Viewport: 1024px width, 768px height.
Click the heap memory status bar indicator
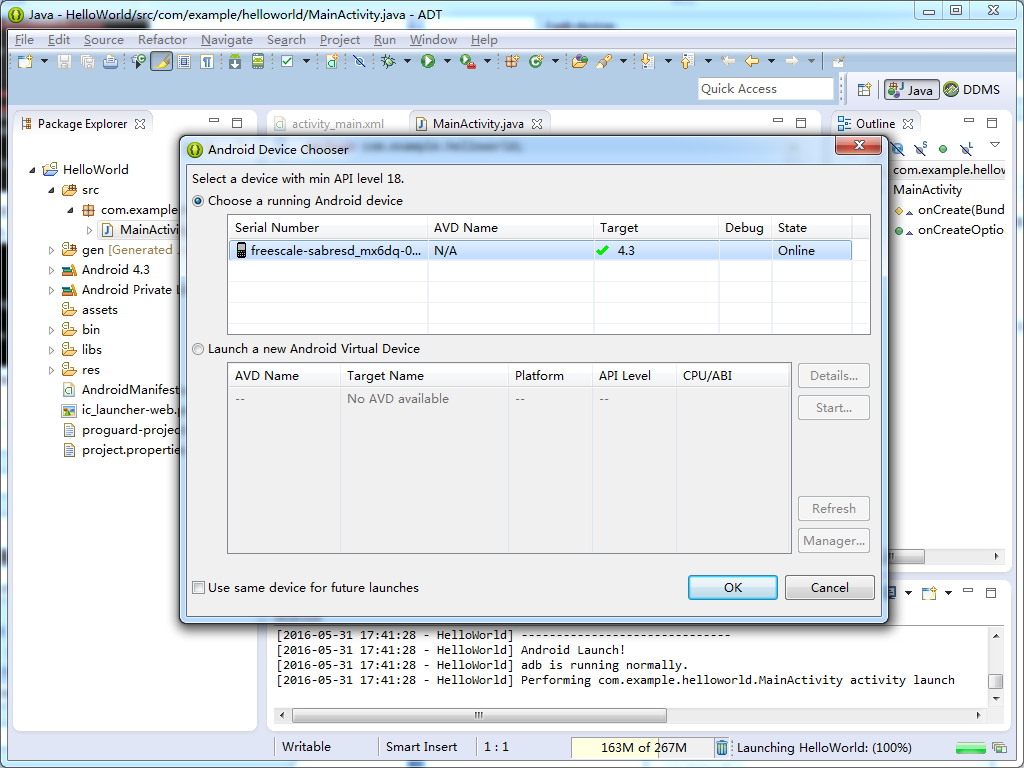pyautogui.click(x=643, y=747)
